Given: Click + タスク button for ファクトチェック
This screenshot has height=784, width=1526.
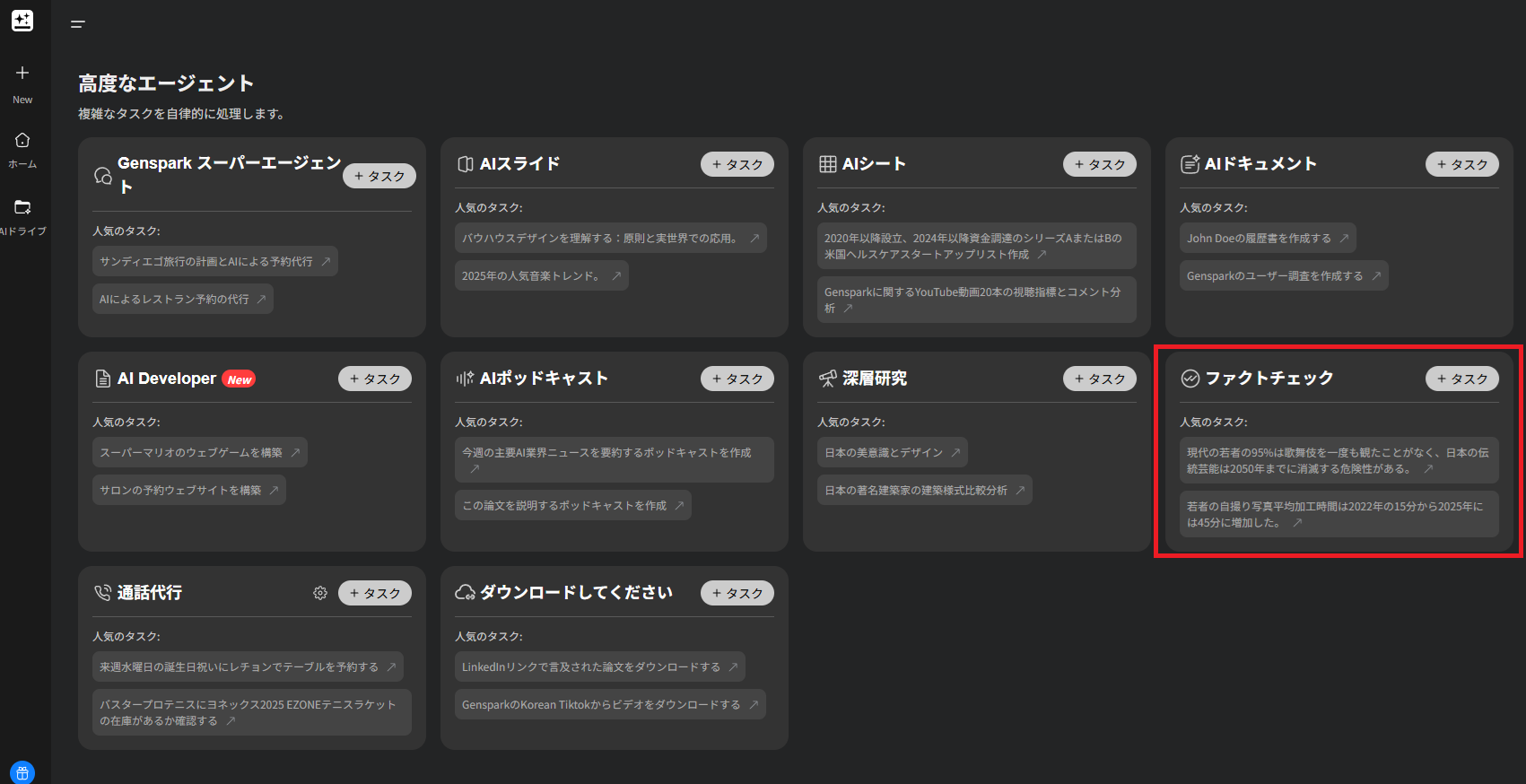Looking at the screenshot, I should 1462,379.
